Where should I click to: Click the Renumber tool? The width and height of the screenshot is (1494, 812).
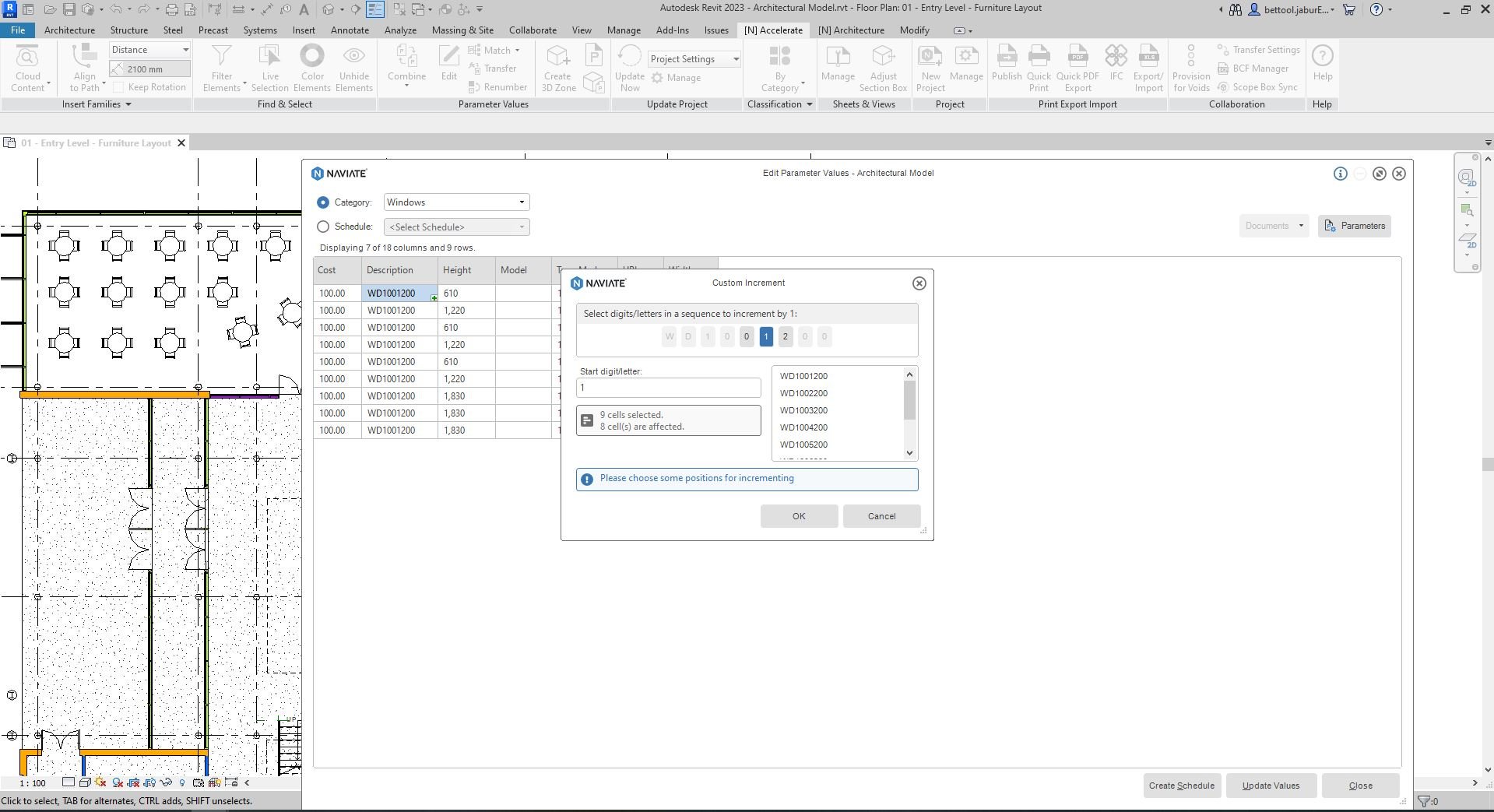(498, 86)
